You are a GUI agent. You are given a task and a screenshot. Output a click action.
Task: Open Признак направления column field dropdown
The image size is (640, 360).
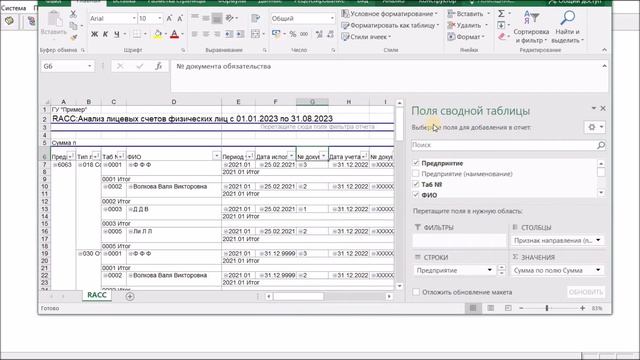tap(598, 240)
